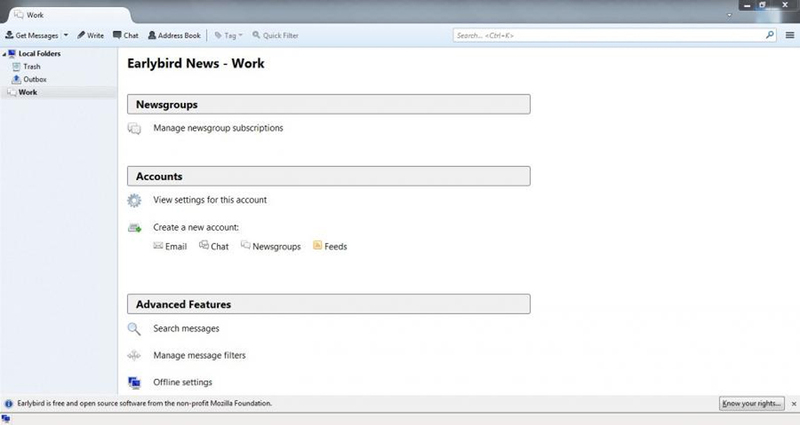Select the Work newsgroup account

tap(28, 92)
